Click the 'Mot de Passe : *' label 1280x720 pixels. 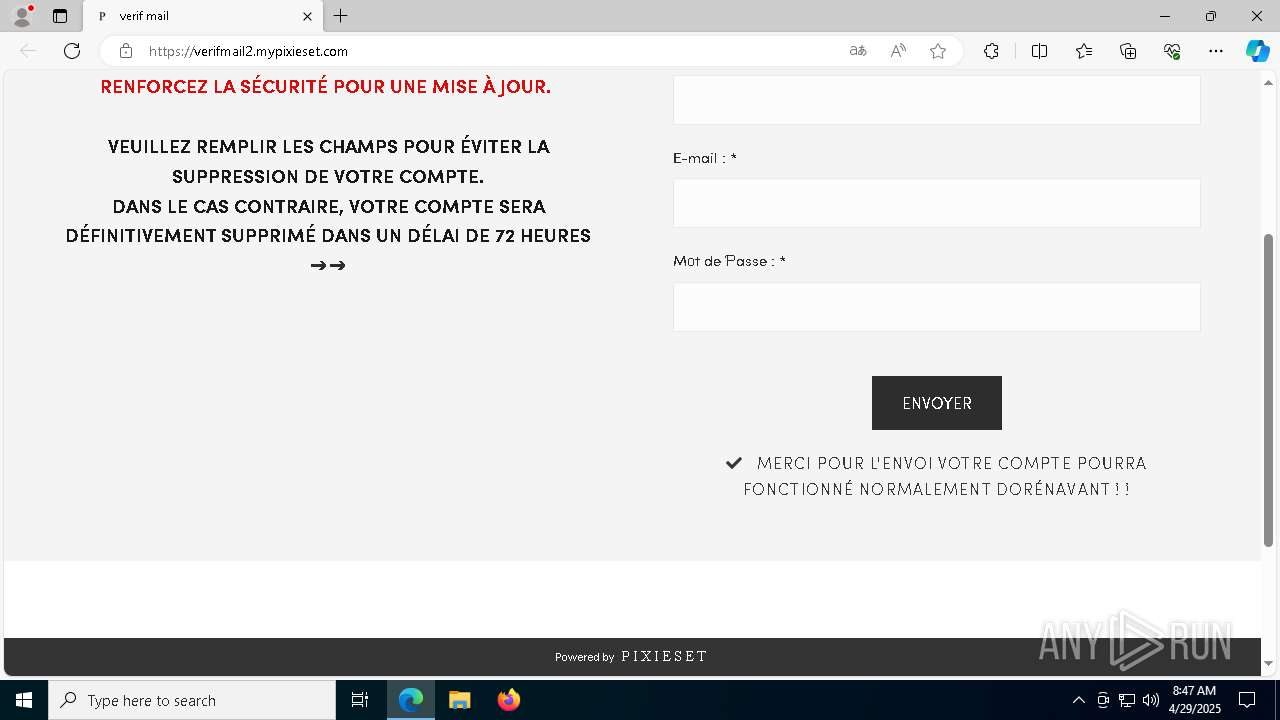pos(729,261)
